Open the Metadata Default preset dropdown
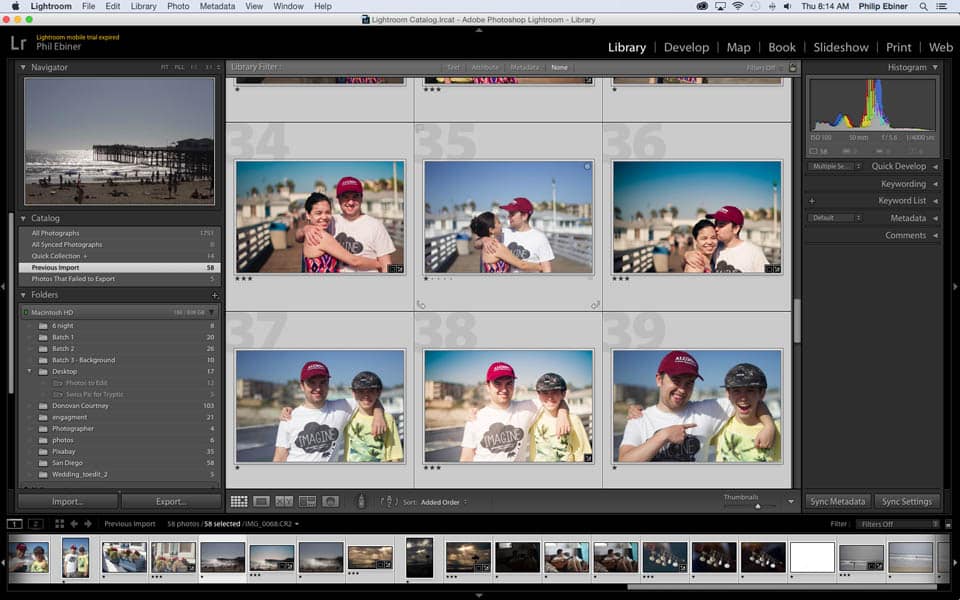Image resolution: width=960 pixels, height=600 pixels. [x=835, y=218]
